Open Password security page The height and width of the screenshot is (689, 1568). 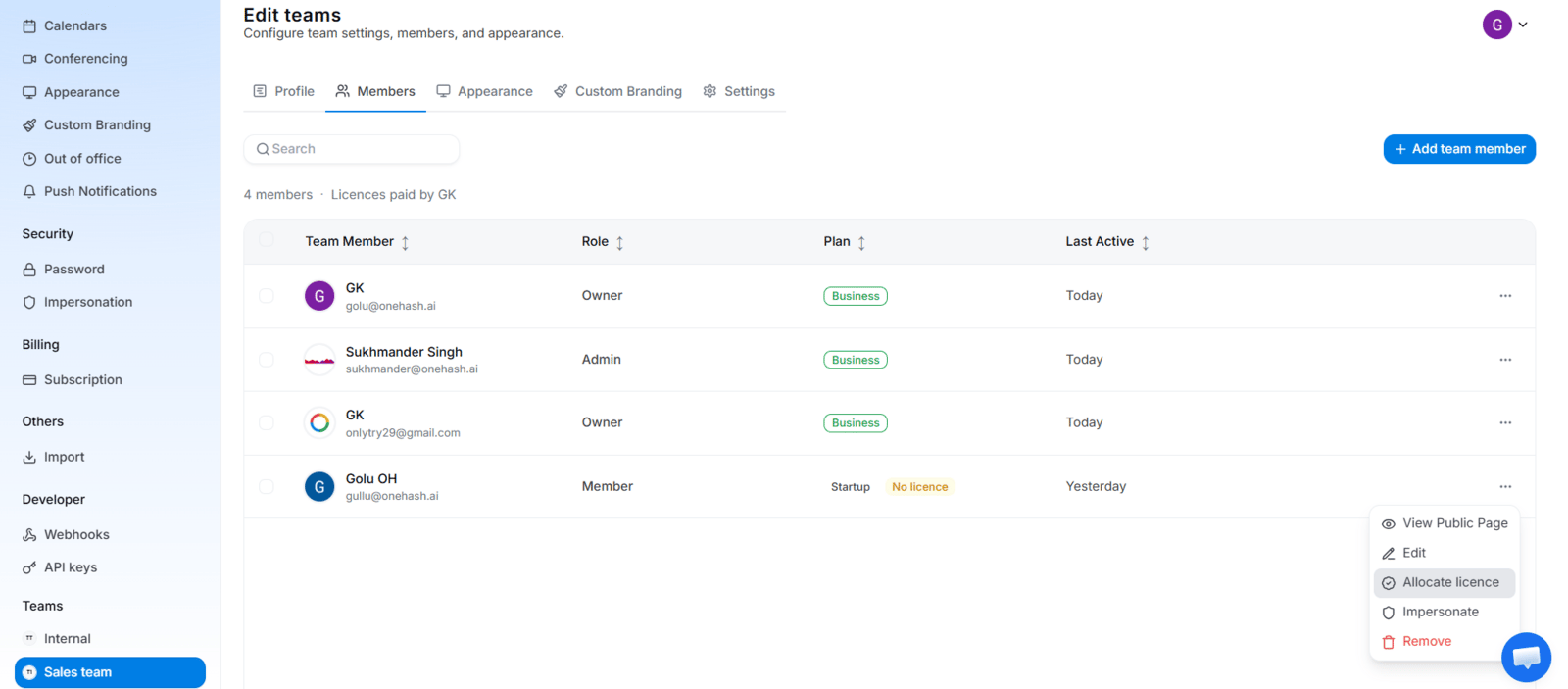pyautogui.click(x=64, y=270)
